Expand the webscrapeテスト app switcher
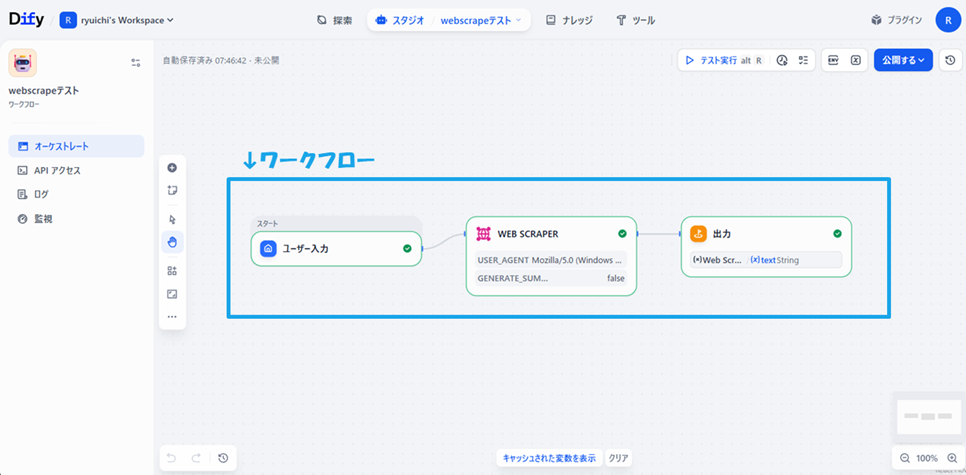The image size is (966, 475). 481,20
